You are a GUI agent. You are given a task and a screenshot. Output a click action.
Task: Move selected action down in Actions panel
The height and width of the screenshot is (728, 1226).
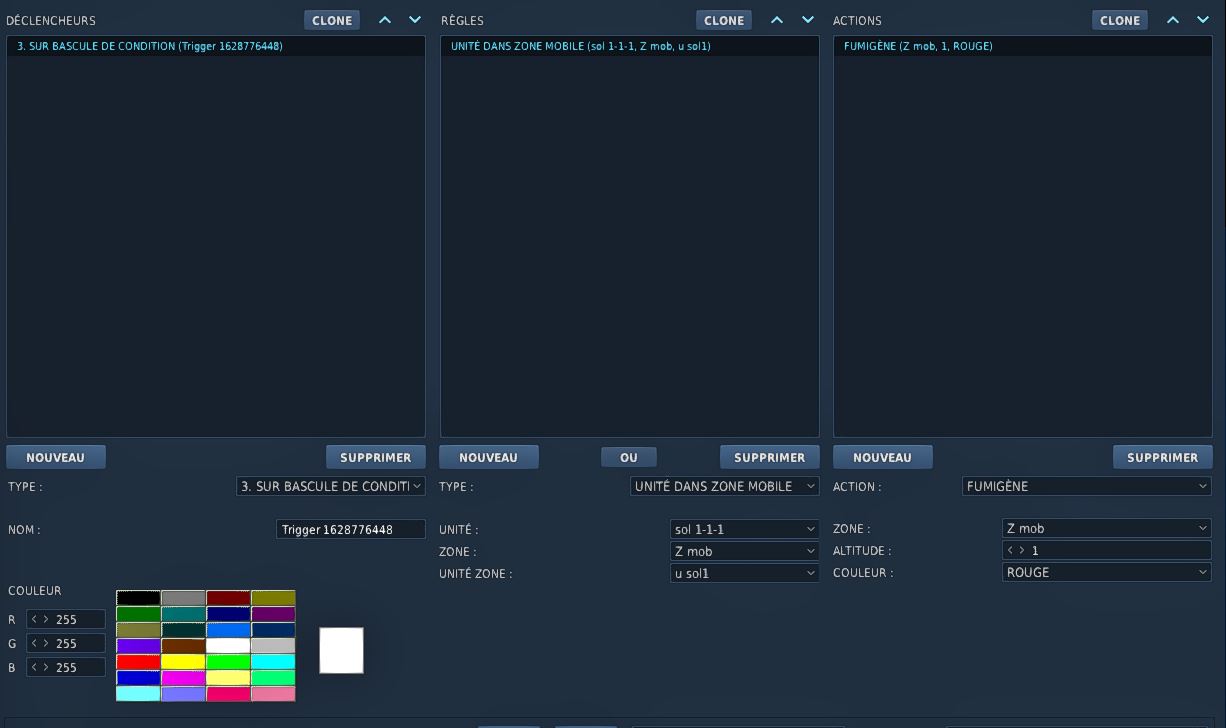coord(1203,20)
